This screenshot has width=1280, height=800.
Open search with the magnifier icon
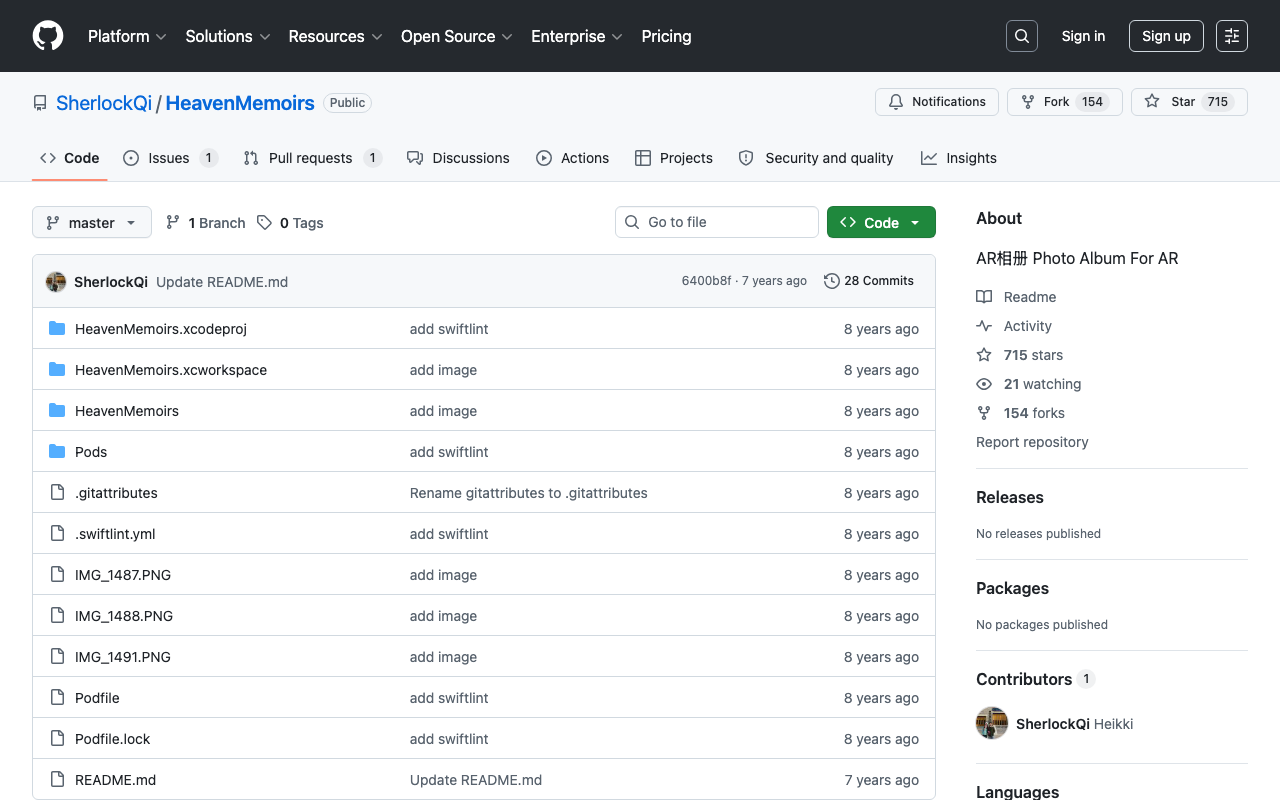[x=1022, y=36]
